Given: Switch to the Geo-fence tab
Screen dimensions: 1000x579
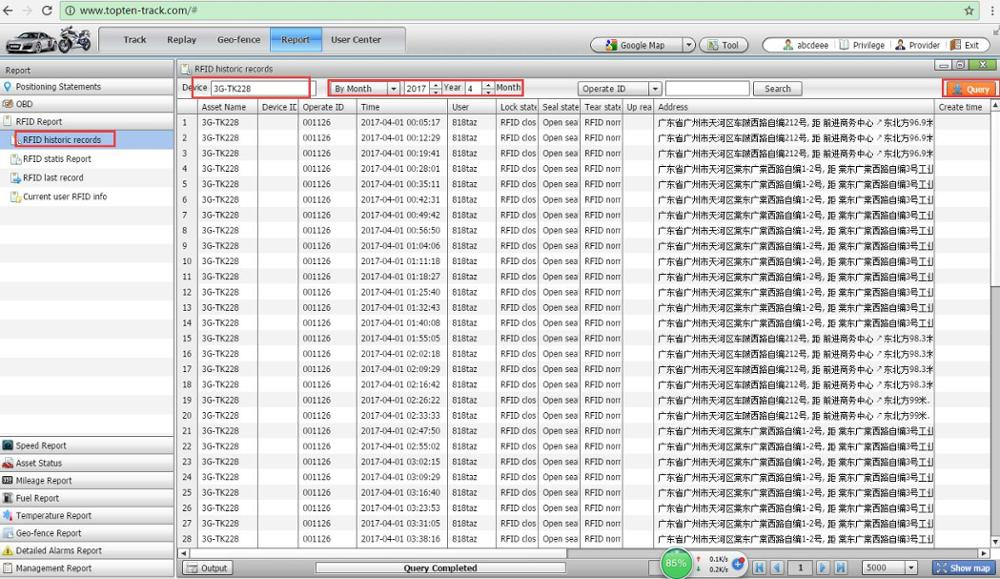Looking at the screenshot, I should [x=239, y=40].
